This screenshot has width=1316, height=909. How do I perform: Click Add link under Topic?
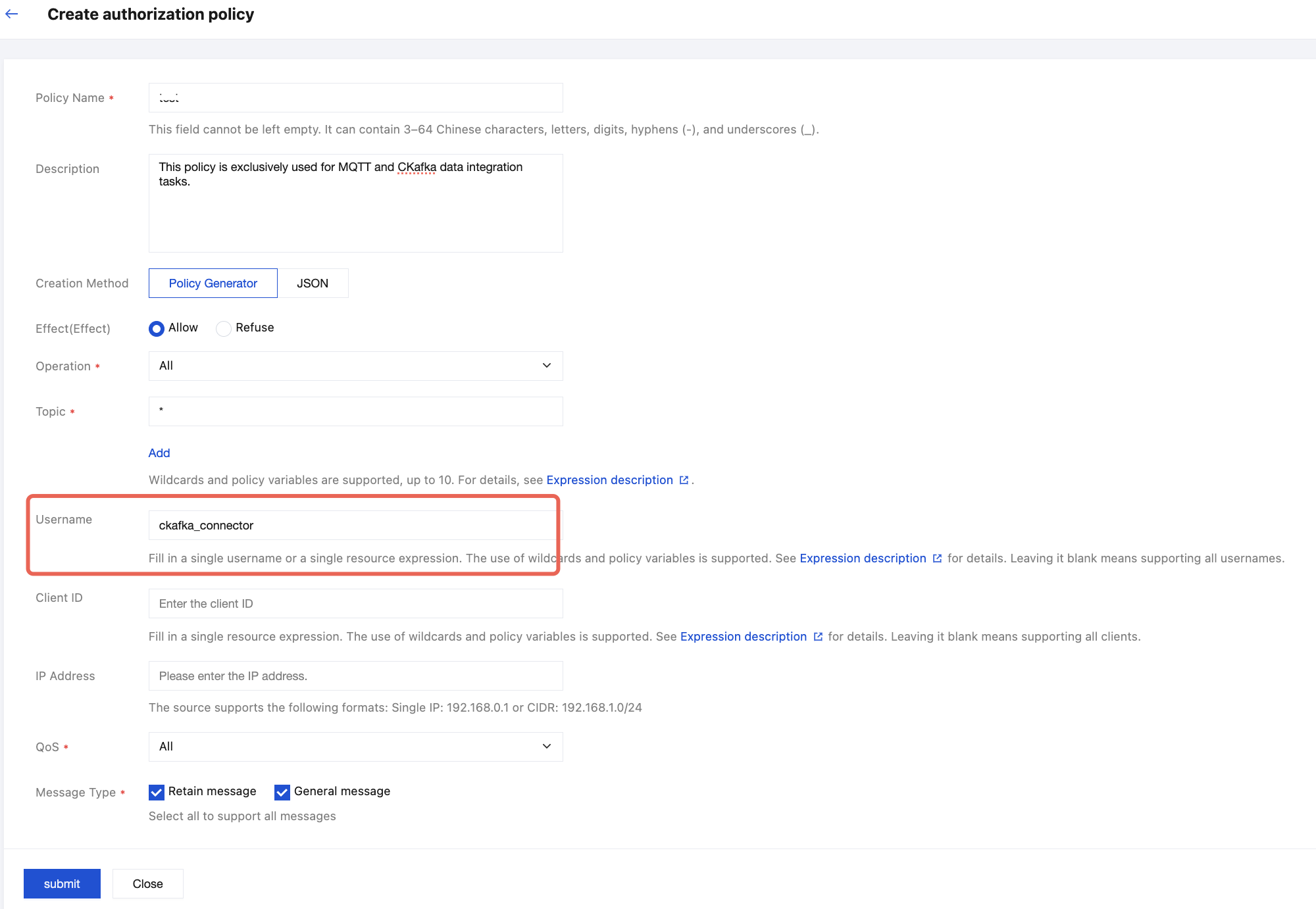coord(159,453)
